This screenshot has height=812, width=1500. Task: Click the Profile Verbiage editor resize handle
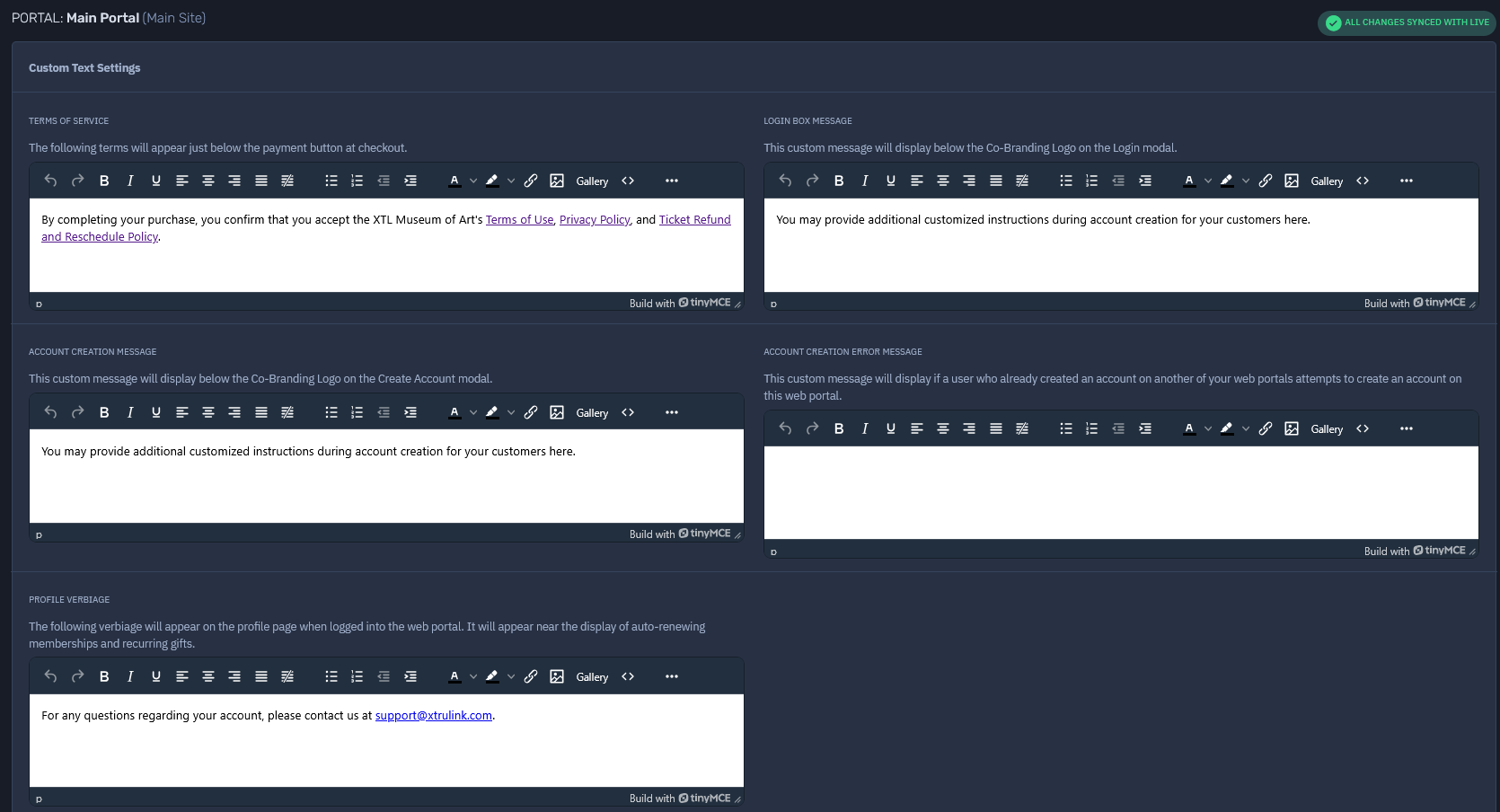(737, 799)
